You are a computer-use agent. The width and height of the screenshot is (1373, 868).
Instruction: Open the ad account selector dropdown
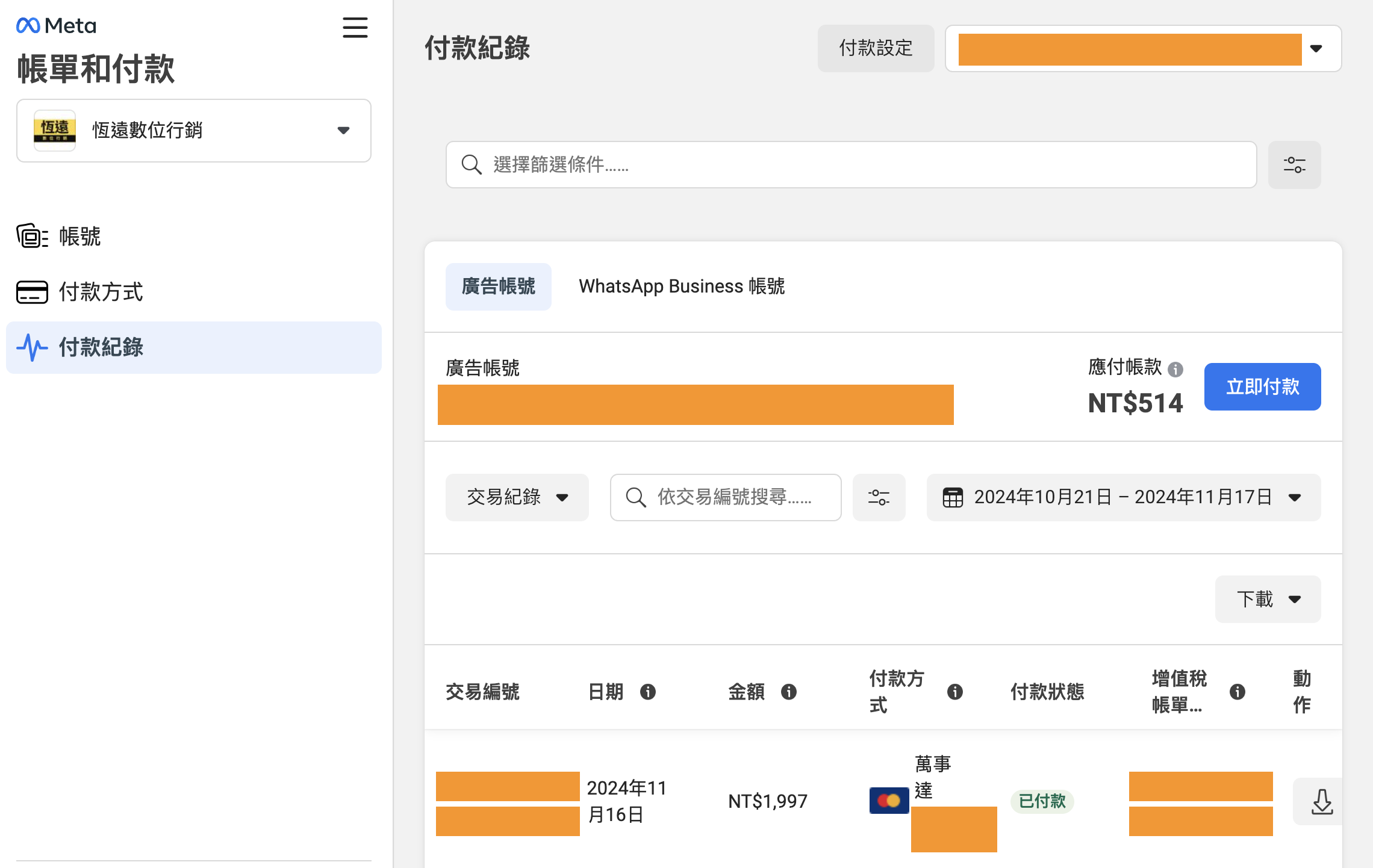[1316, 49]
